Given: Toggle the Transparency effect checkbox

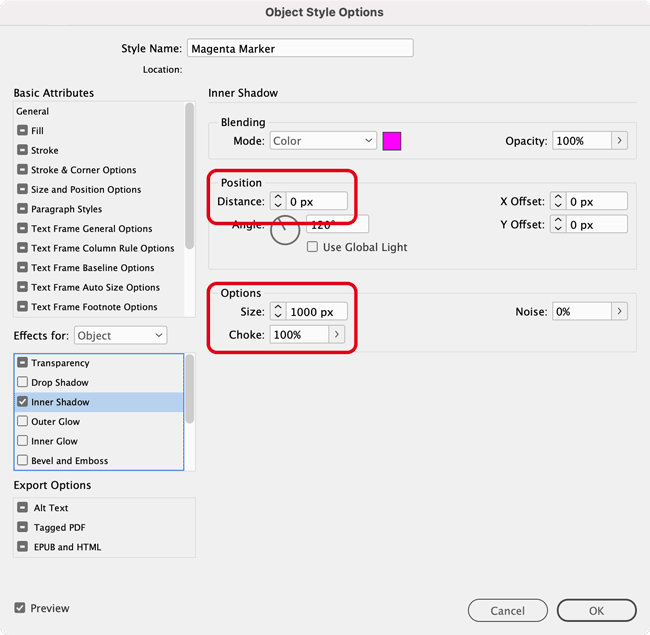Looking at the screenshot, I should [22, 363].
